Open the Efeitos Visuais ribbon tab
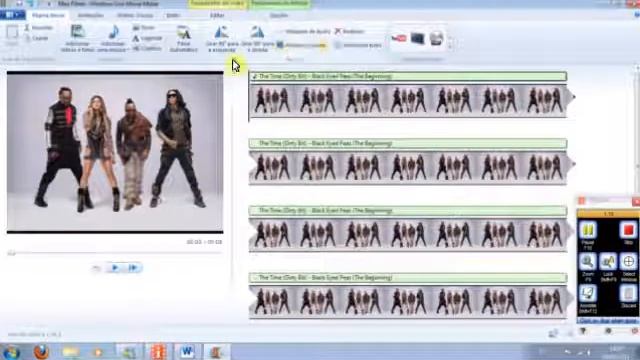The height and width of the screenshot is (360, 640). (135, 15)
